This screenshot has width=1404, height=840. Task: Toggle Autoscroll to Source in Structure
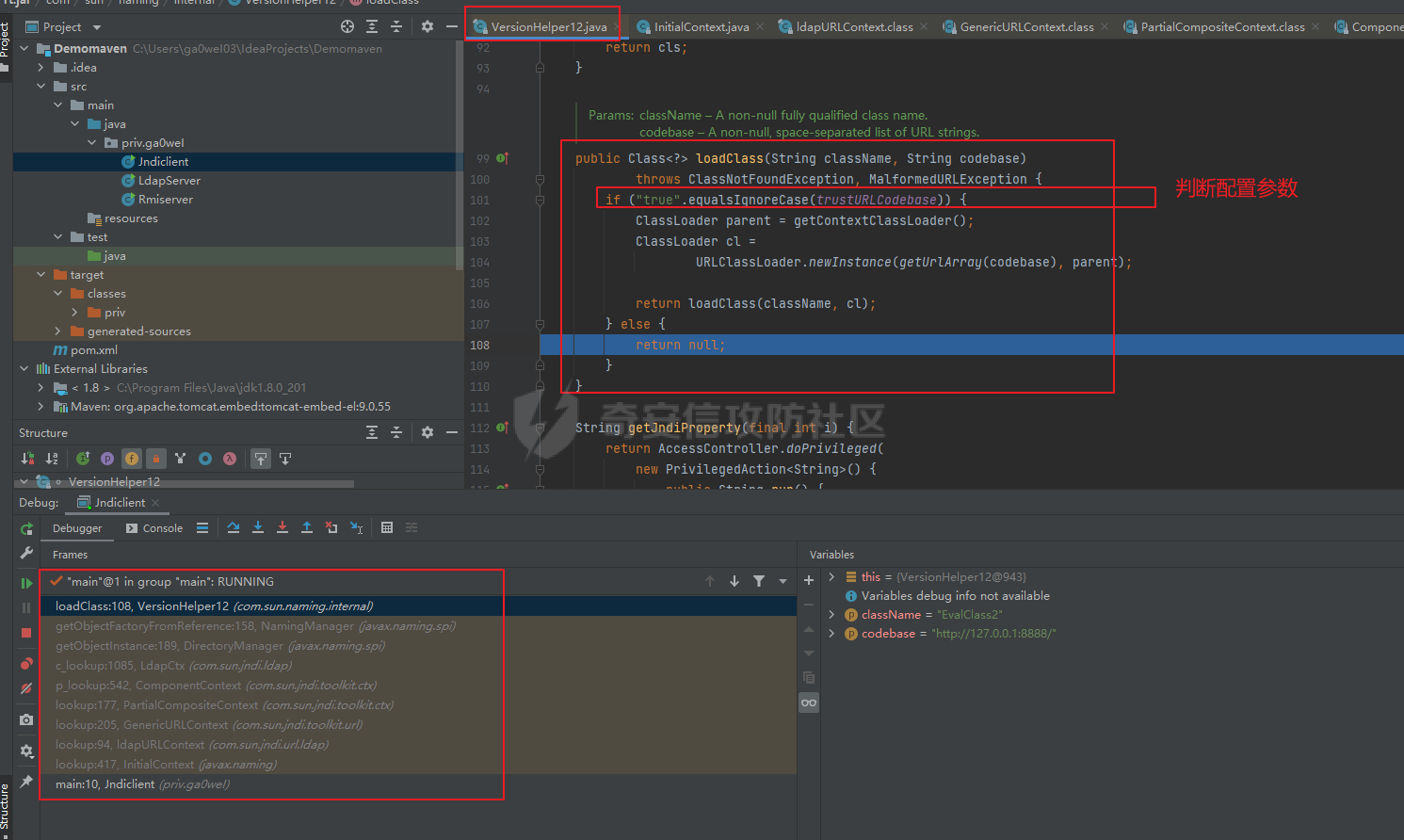pyautogui.click(x=261, y=459)
